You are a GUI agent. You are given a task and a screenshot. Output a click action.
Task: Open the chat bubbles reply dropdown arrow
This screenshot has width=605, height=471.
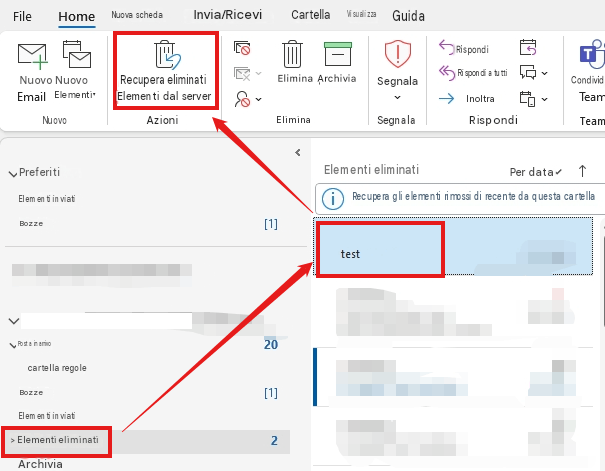(x=544, y=73)
